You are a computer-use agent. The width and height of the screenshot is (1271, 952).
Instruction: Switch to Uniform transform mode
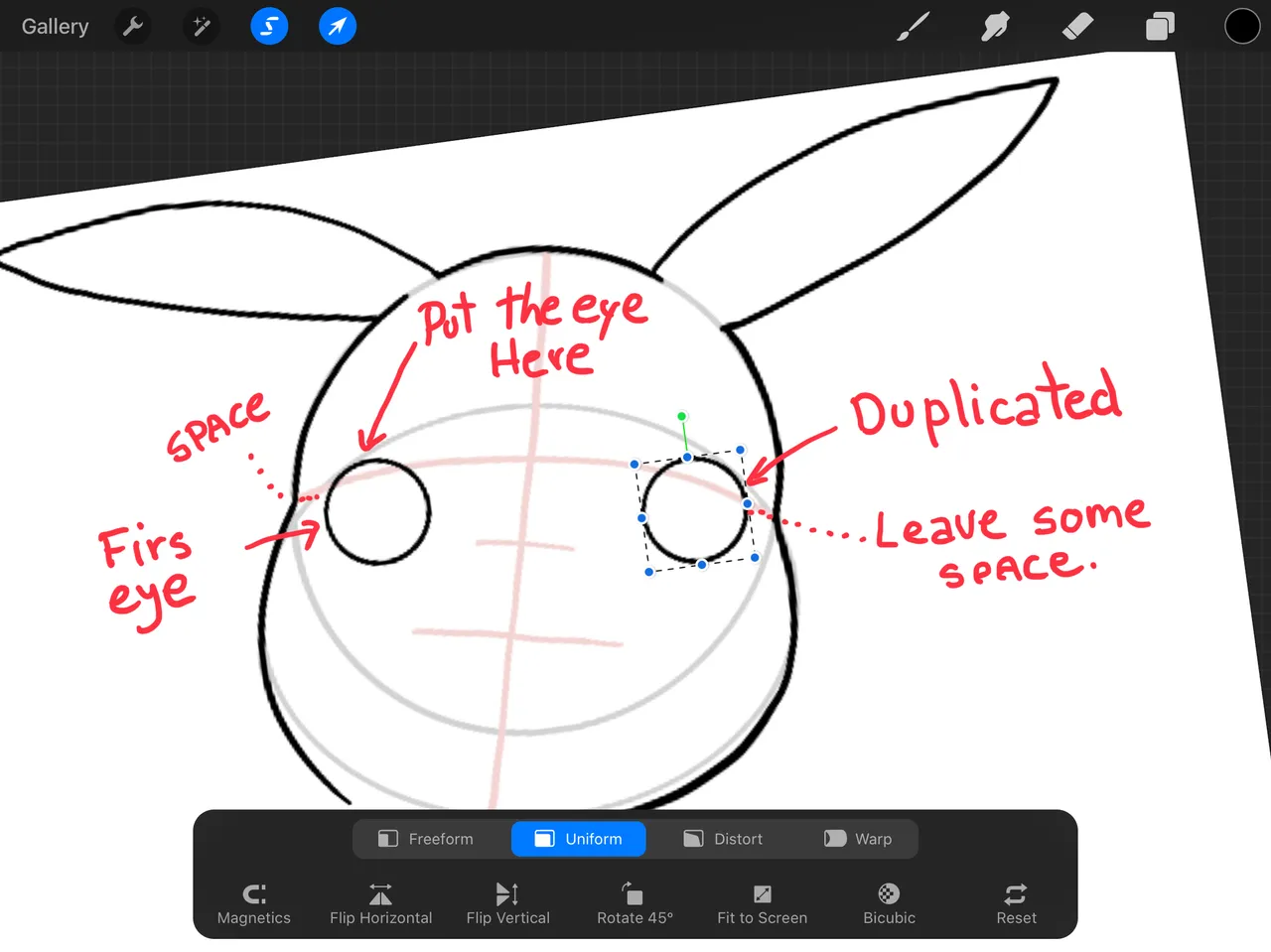point(579,839)
